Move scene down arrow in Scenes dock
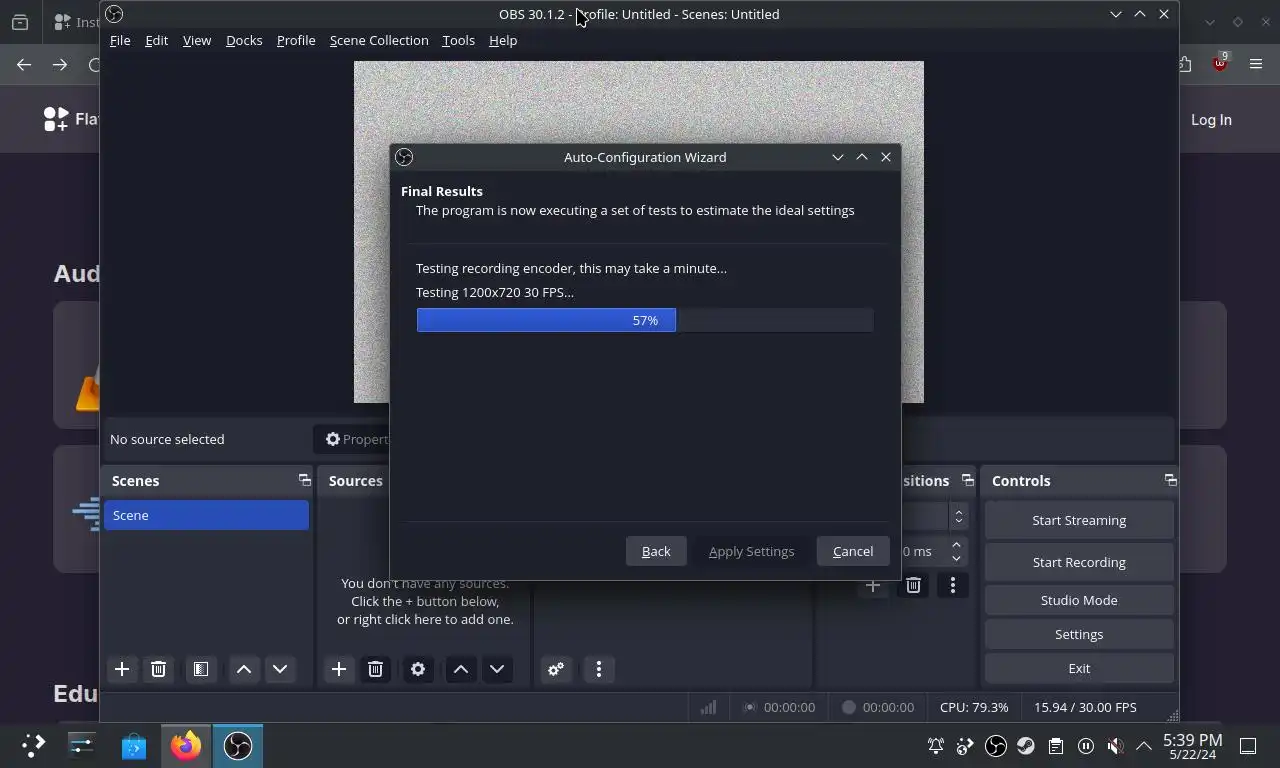1280x768 pixels. [x=280, y=669]
